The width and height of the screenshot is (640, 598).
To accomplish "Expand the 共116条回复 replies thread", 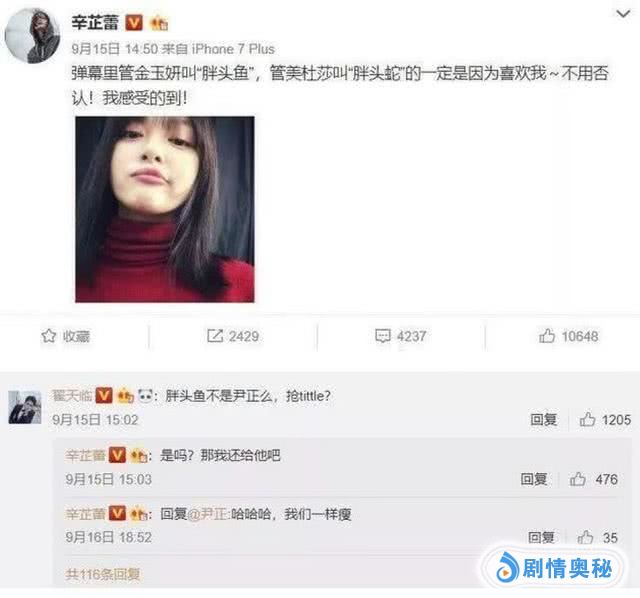I will pyautogui.click(x=103, y=574).
